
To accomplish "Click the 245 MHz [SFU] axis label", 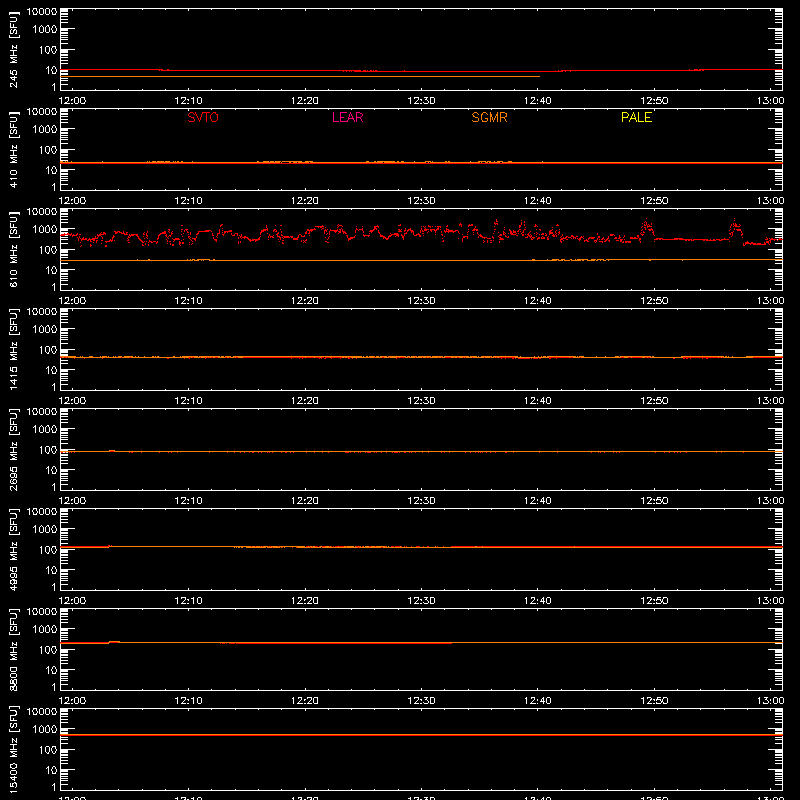I will point(13,49).
